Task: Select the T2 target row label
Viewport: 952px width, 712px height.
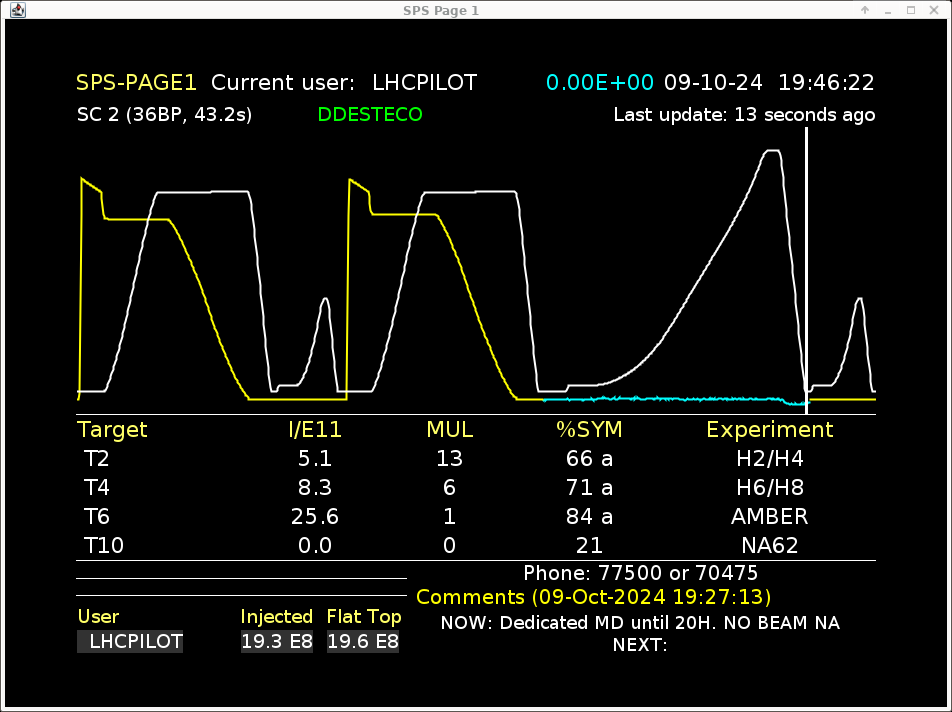Action: click(97, 459)
